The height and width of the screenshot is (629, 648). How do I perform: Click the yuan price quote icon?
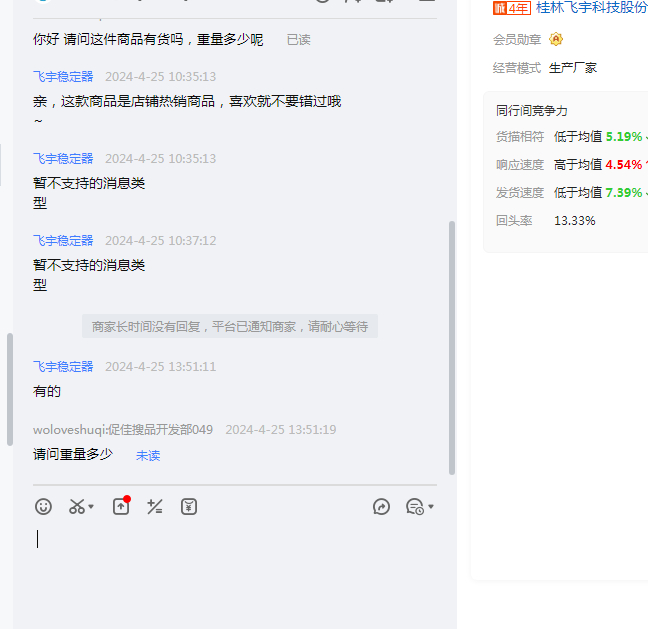(x=188, y=507)
